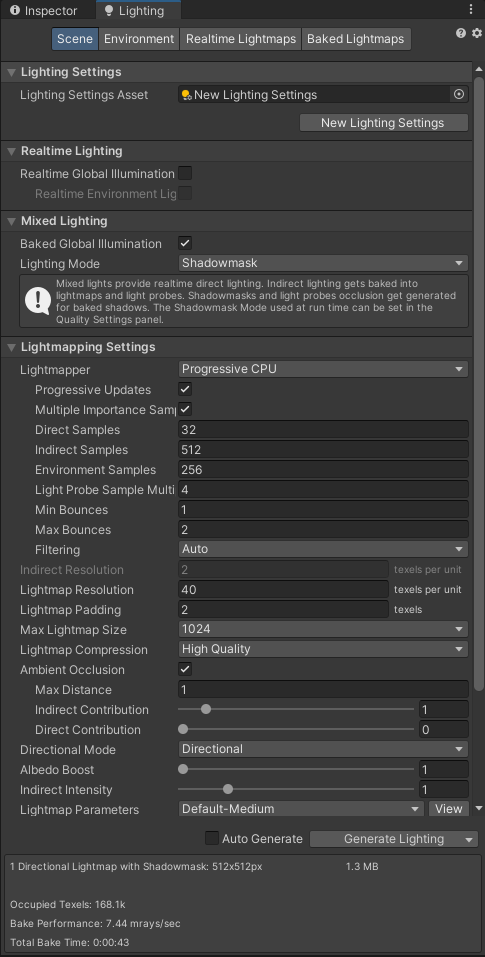The width and height of the screenshot is (485, 957).
Task: Enable Realtime Global Illumination checkbox
Action: pos(185,173)
